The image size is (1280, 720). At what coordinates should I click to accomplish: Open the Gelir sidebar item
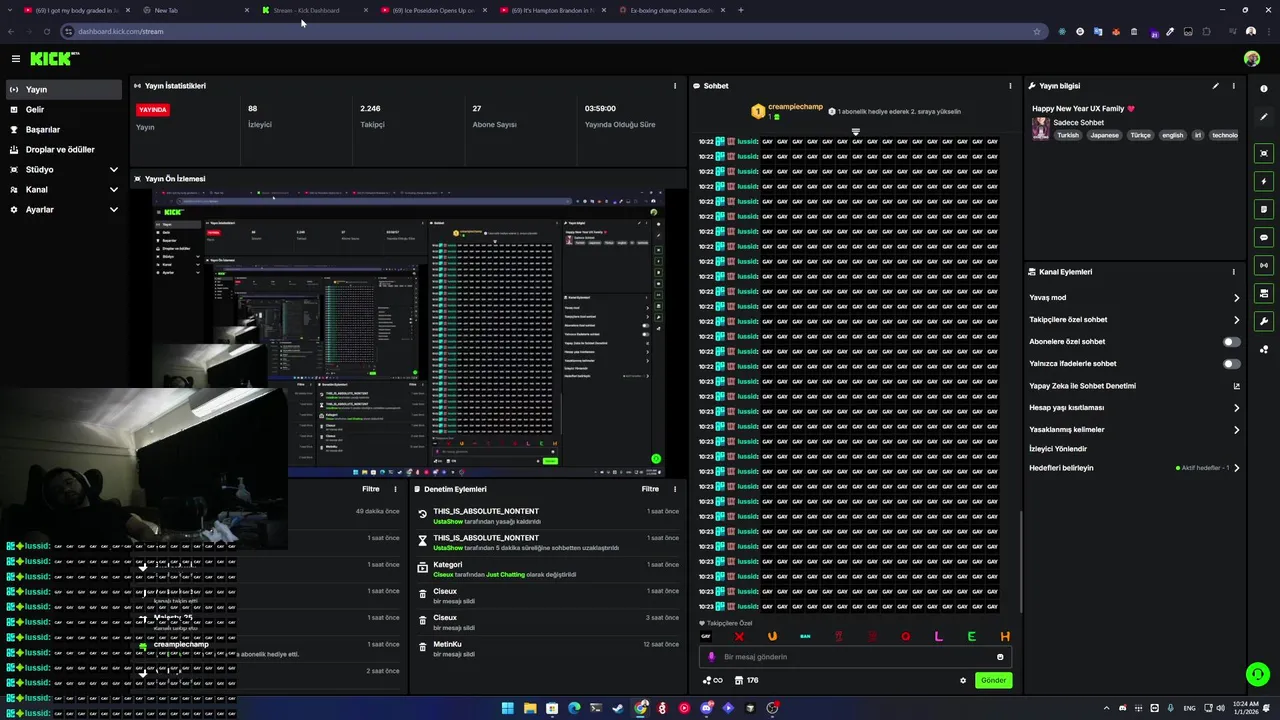point(62,110)
